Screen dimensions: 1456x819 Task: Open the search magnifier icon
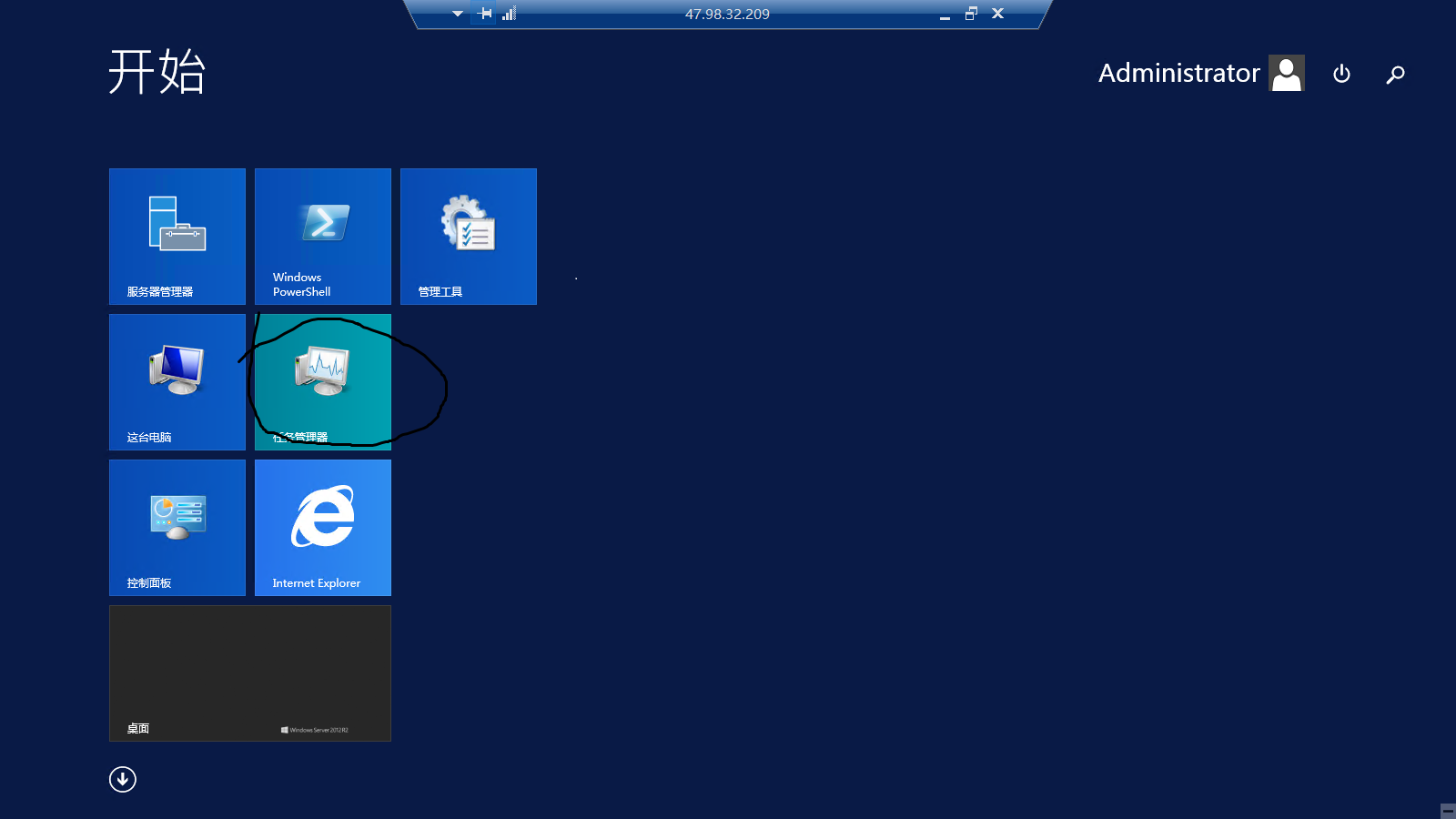click(1395, 75)
